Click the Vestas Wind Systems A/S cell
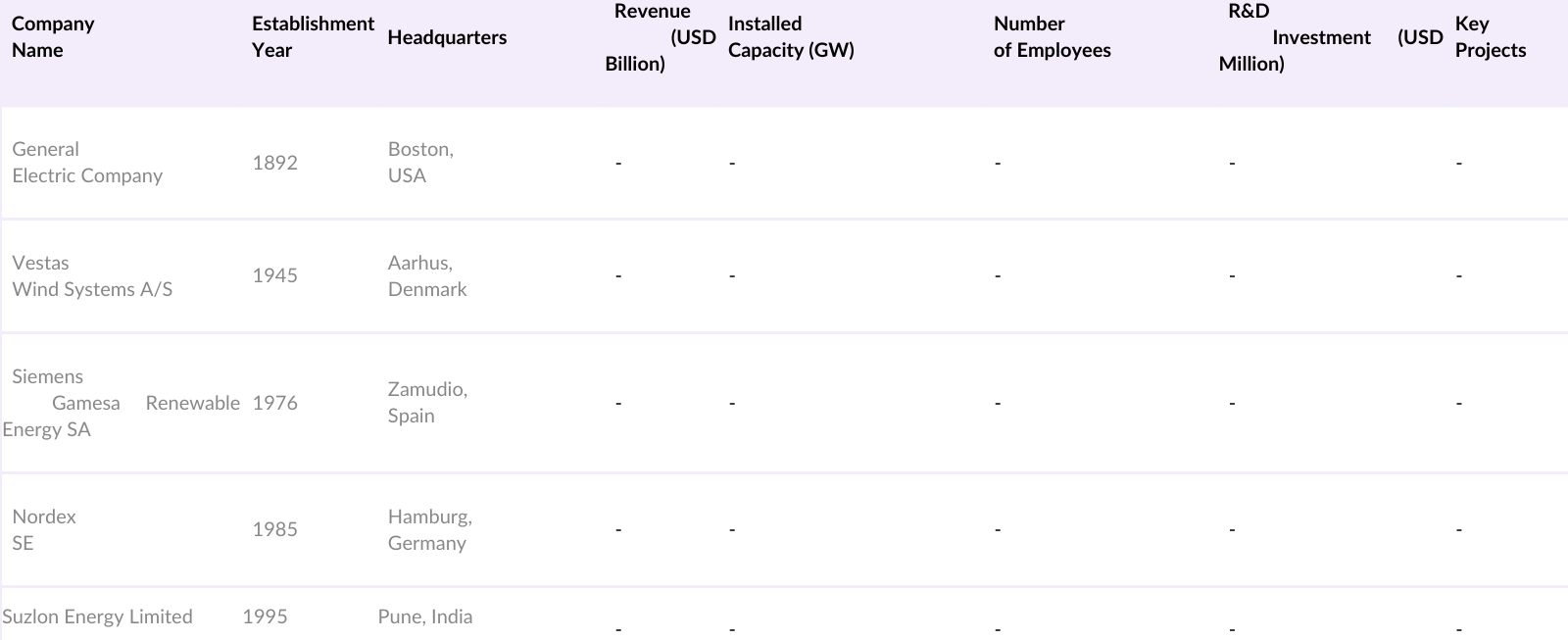Screen dimensions: 1568x640 [92, 276]
